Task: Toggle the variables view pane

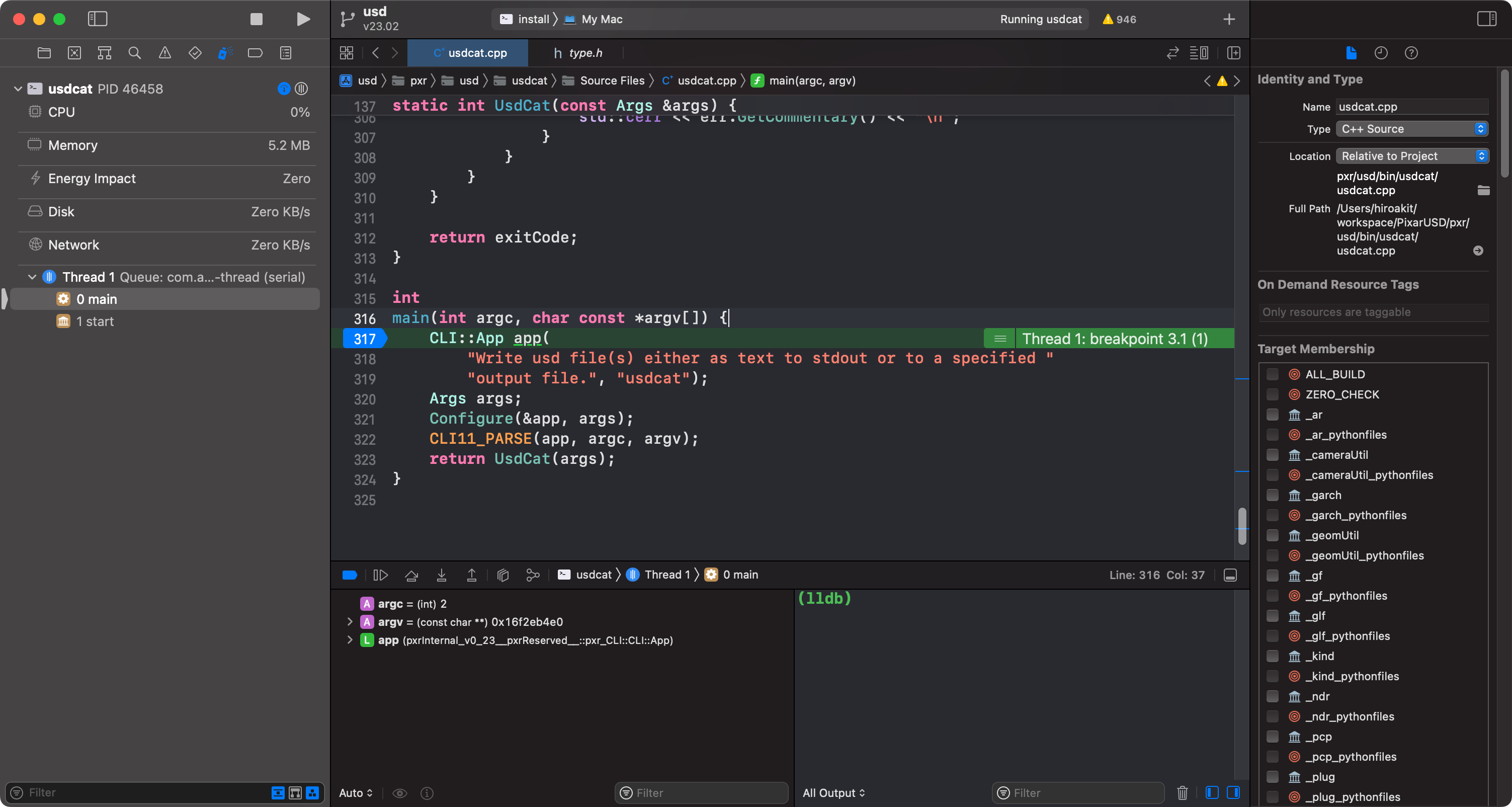Action: click(x=1212, y=793)
